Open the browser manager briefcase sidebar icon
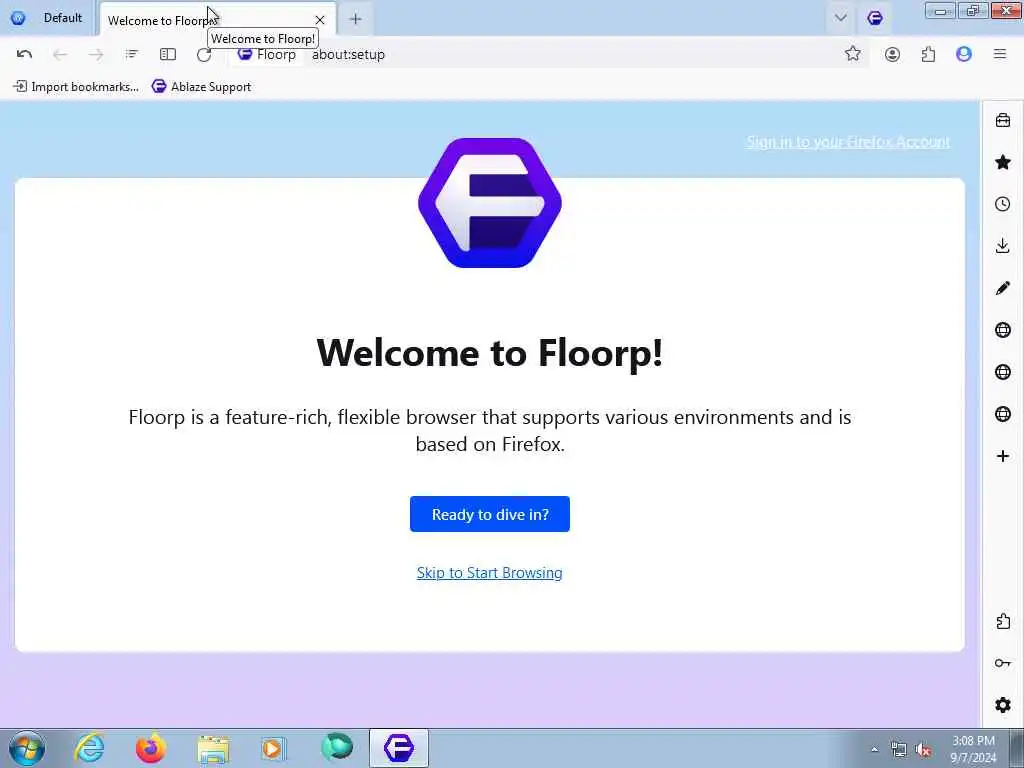This screenshot has height=768, width=1024. [1003, 120]
